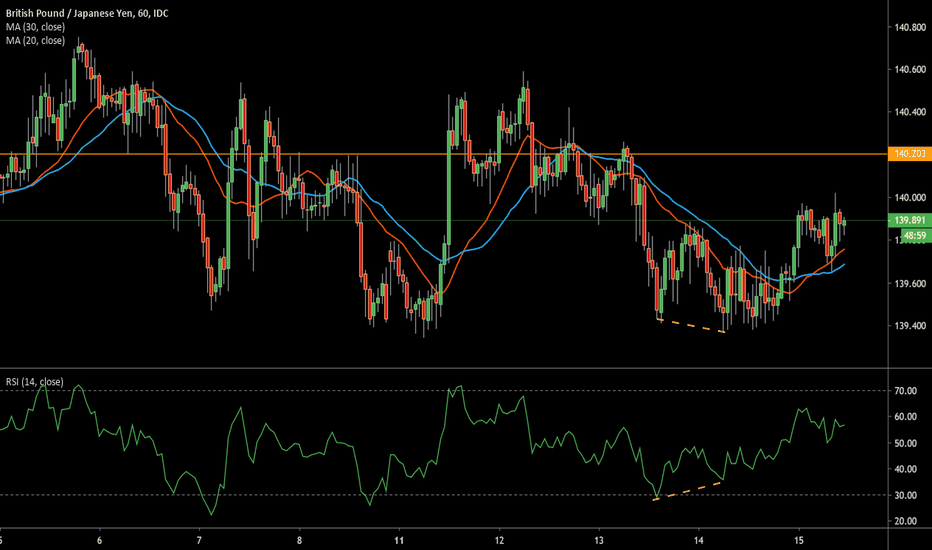
Task: Select the RSI (14, close) indicator legend
Action: click(x=34, y=382)
